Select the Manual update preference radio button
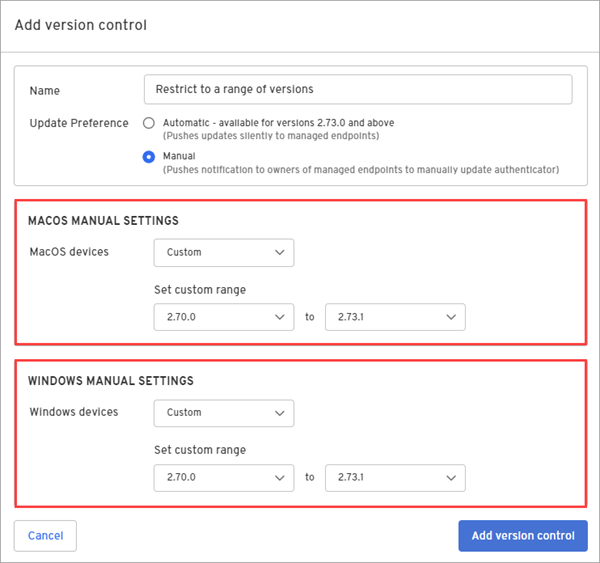Viewport: 600px width, 563px height. pyautogui.click(x=149, y=156)
